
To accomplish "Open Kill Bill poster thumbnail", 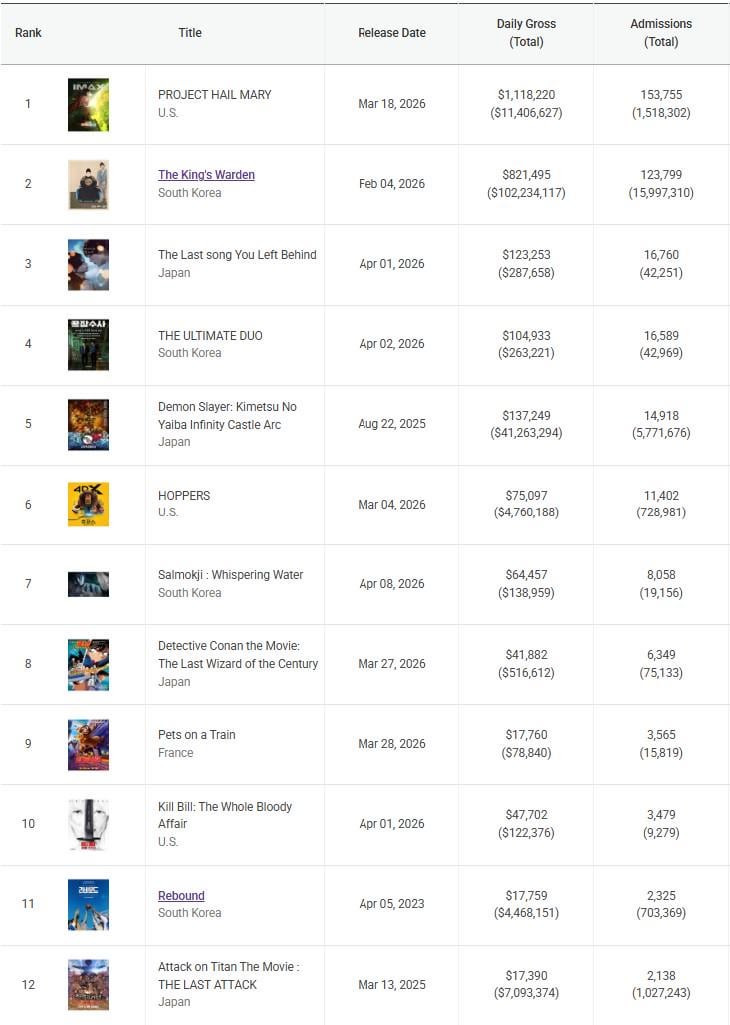I will 88,825.
